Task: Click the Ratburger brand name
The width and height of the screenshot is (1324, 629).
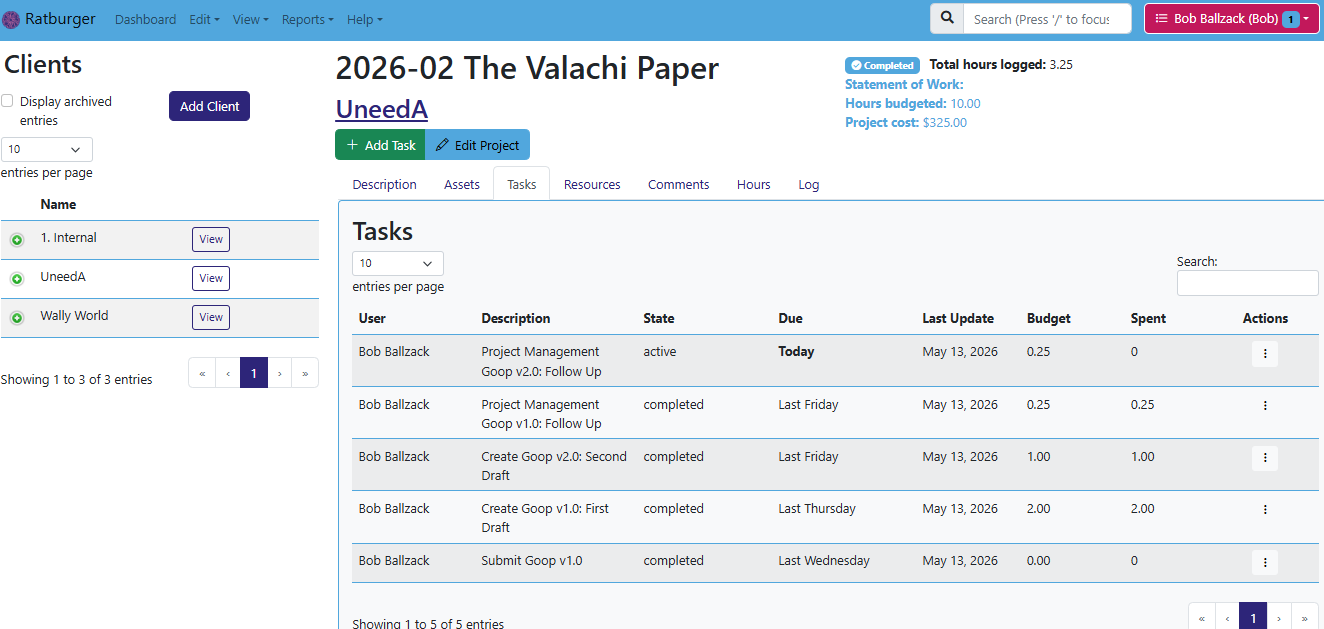Action: pyautogui.click(x=60, y=19)
